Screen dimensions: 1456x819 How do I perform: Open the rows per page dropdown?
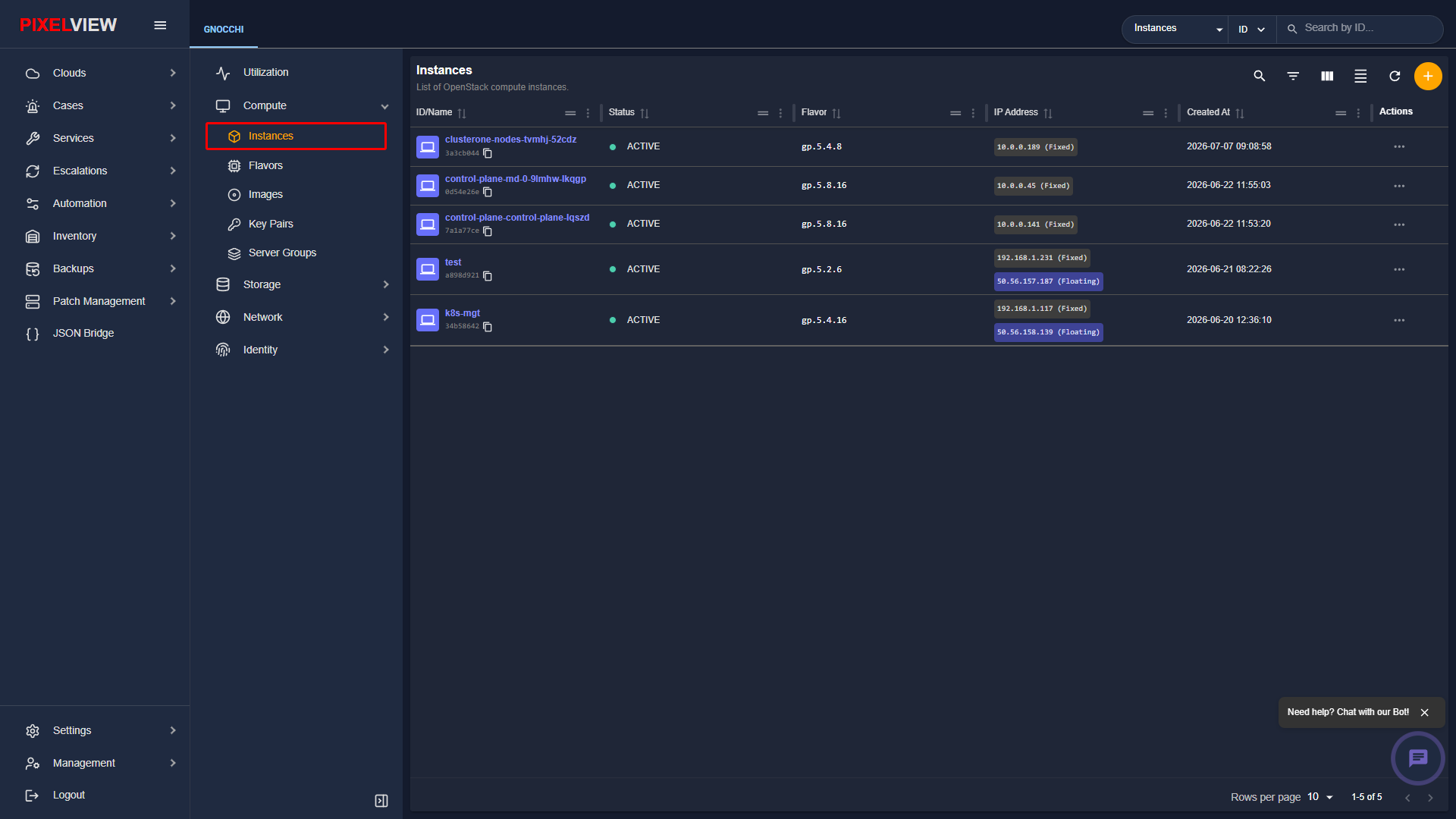[x=1320, y=797]
